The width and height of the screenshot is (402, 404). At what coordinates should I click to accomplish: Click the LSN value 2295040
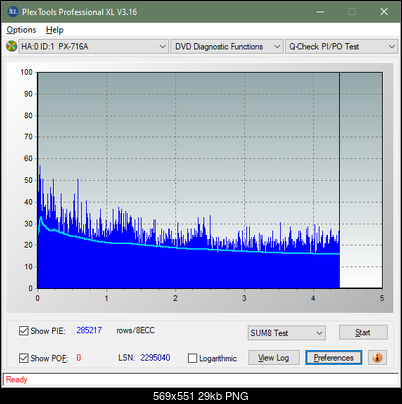coord(155,358)
